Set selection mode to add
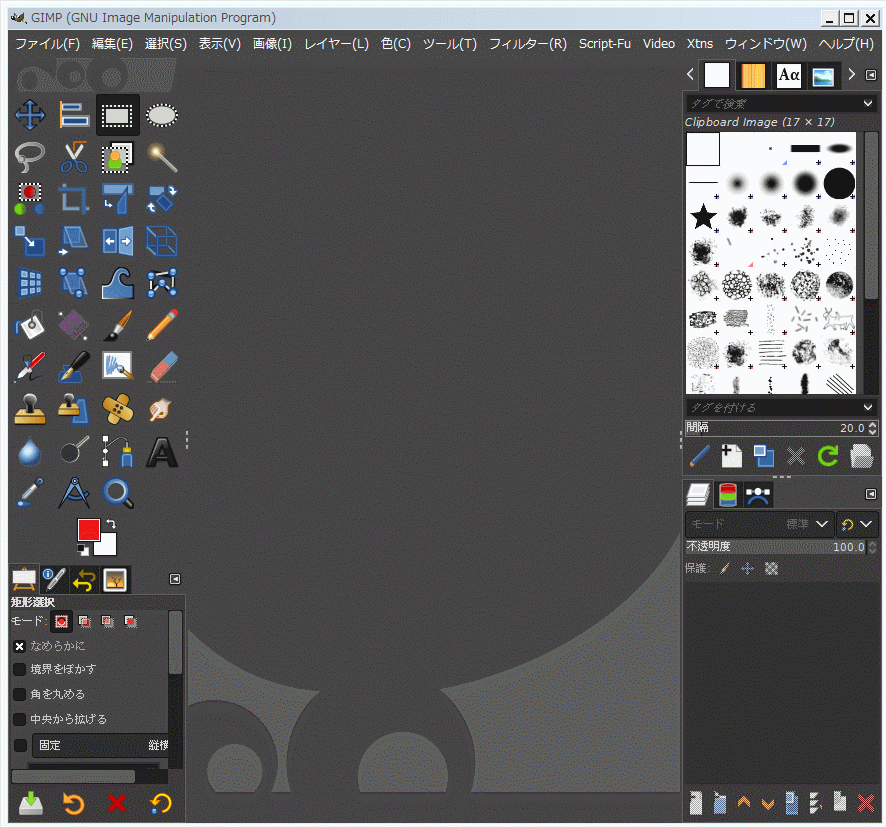 [x=85, y=621]
